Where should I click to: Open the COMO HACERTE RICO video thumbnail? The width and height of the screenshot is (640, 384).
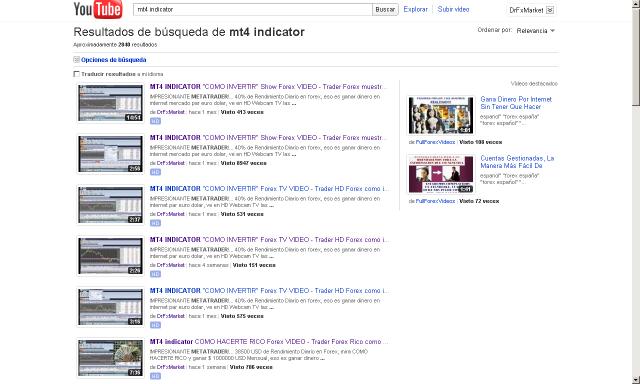[110, 358]
